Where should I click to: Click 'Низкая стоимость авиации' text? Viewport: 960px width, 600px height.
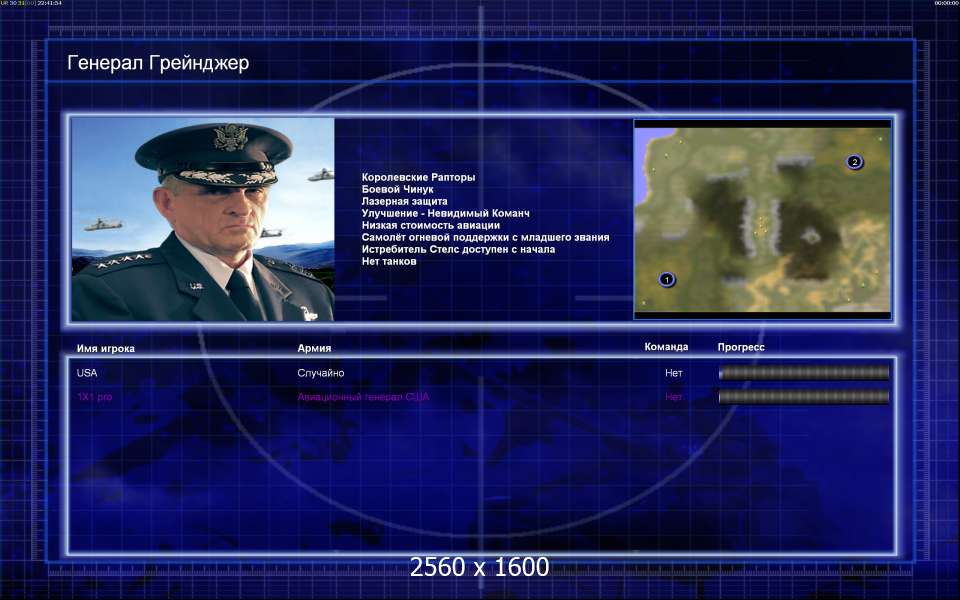pyautogui.click(x=430, y=225)
